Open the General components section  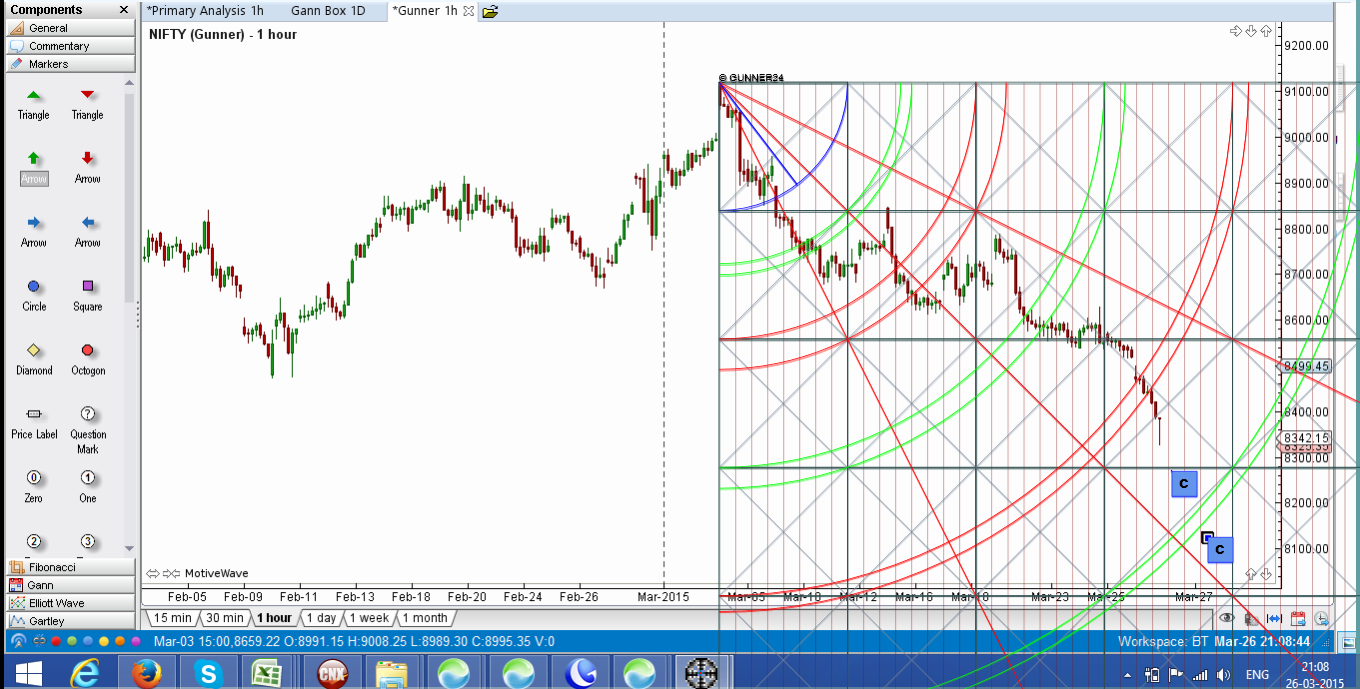coord(68,28)
